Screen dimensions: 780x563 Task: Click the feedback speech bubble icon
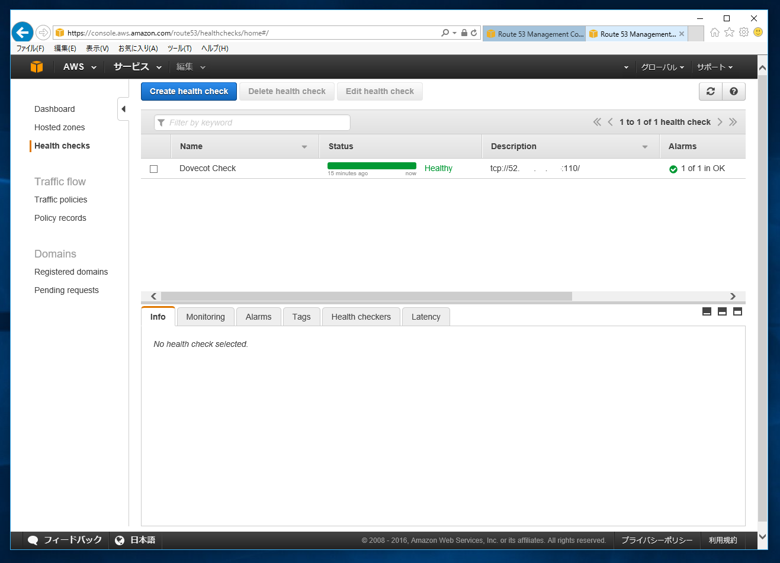pyautogui.click(x=33, y=540)
